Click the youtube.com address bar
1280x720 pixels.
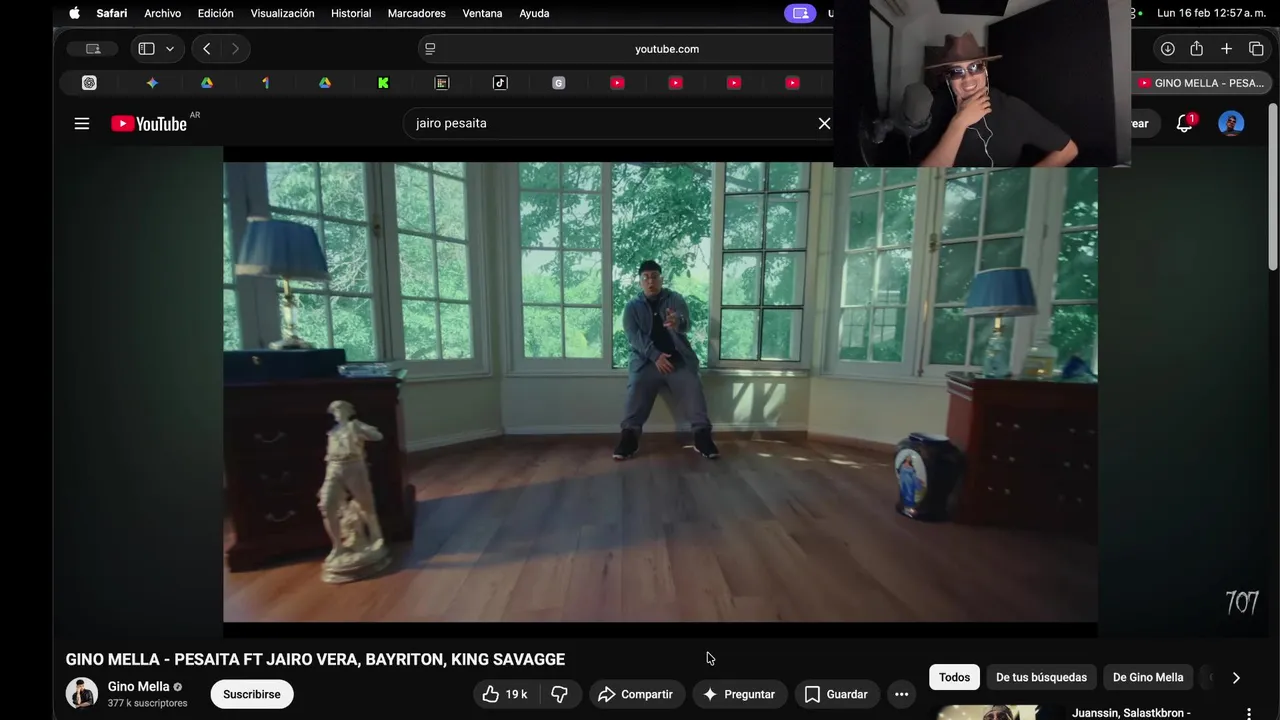(667, 48)
